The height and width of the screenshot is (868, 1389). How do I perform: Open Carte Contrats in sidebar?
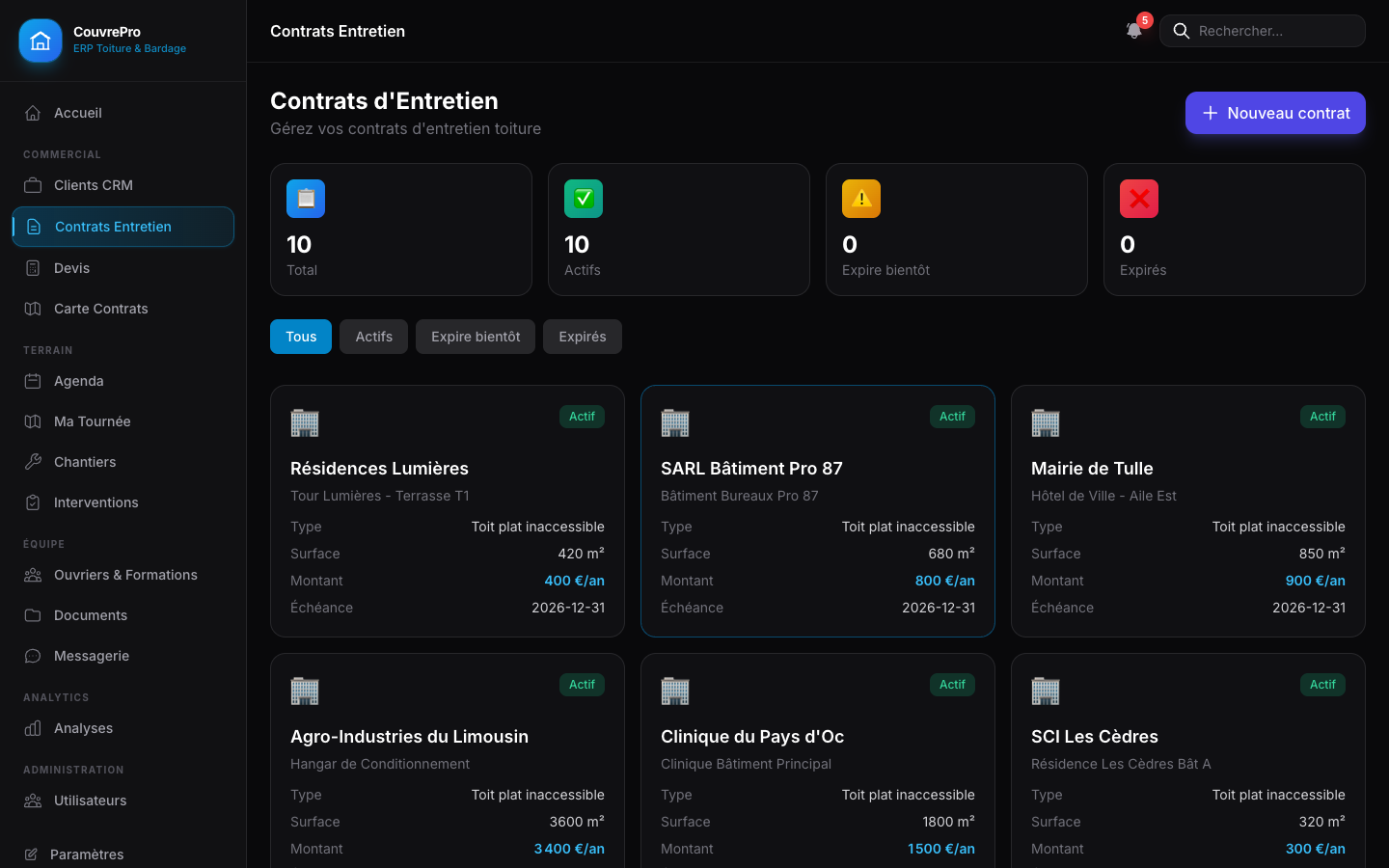123,309
